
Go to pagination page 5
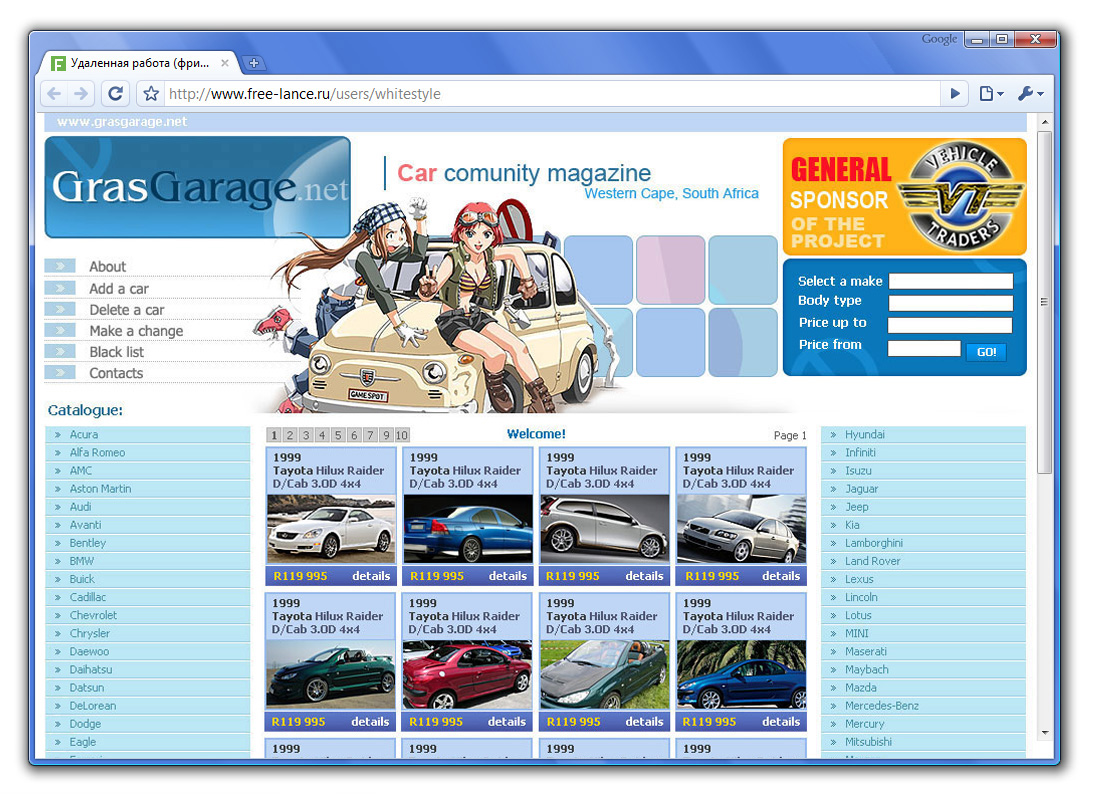[x=338, y=435]
